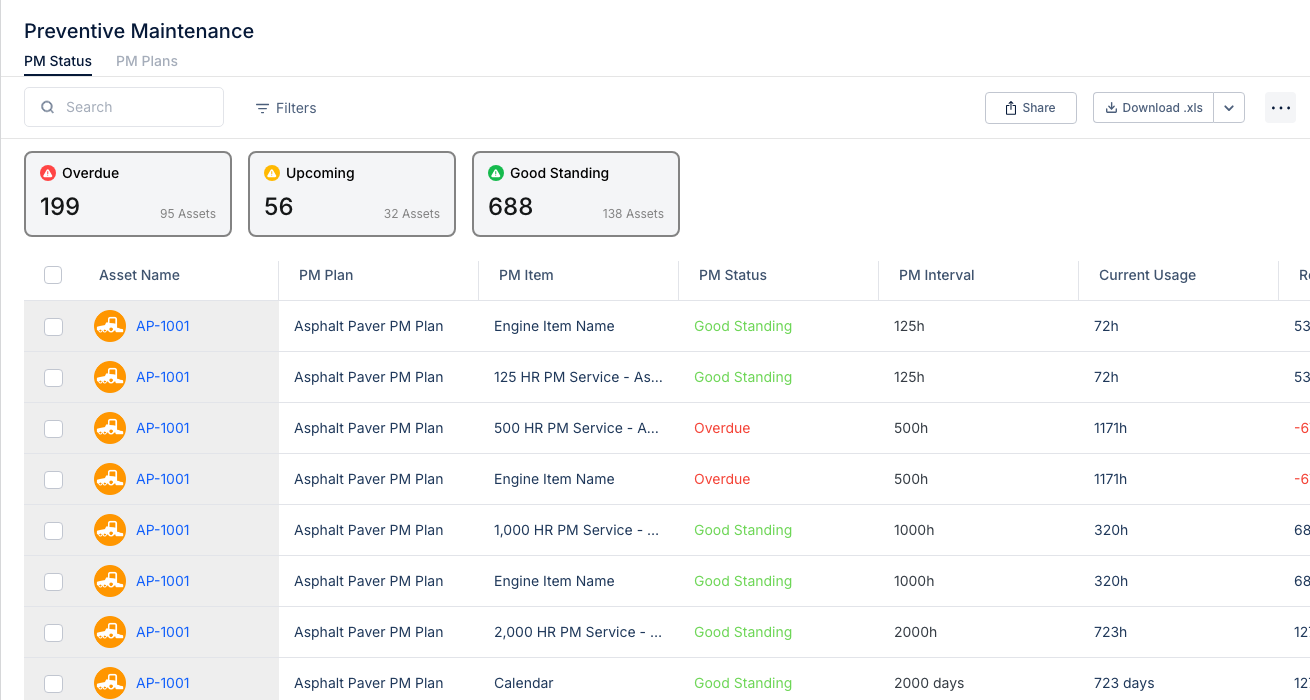Image resolution: width=1310 pixels, height=700 pixels.
Task: Click the '95 Assets' label
Action: tap(188, 214)
